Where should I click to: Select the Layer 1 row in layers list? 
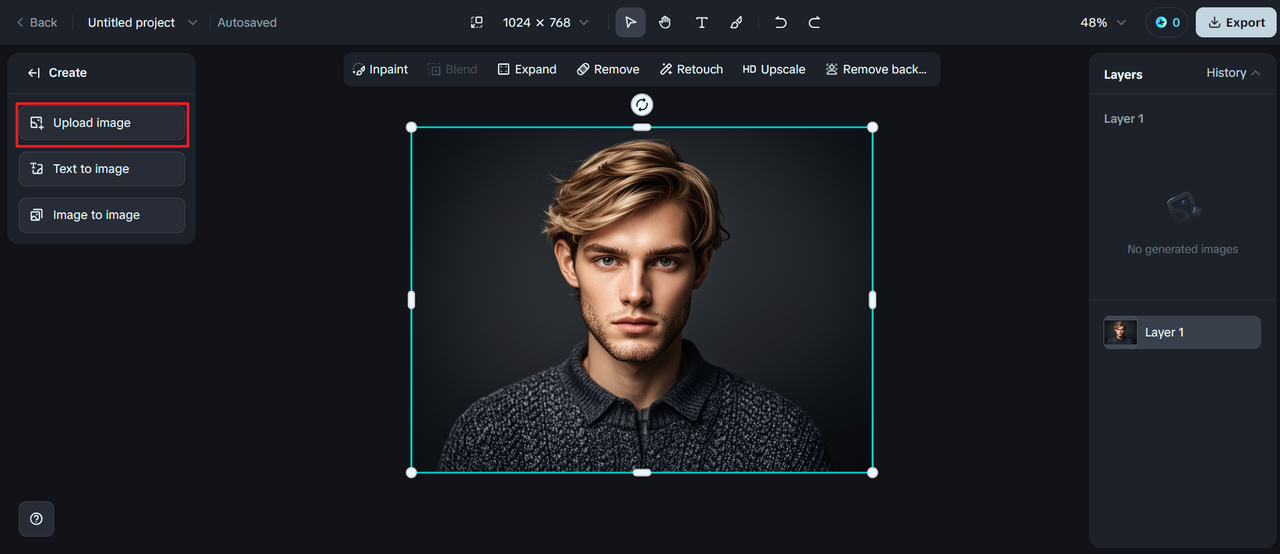(1182, 332)
